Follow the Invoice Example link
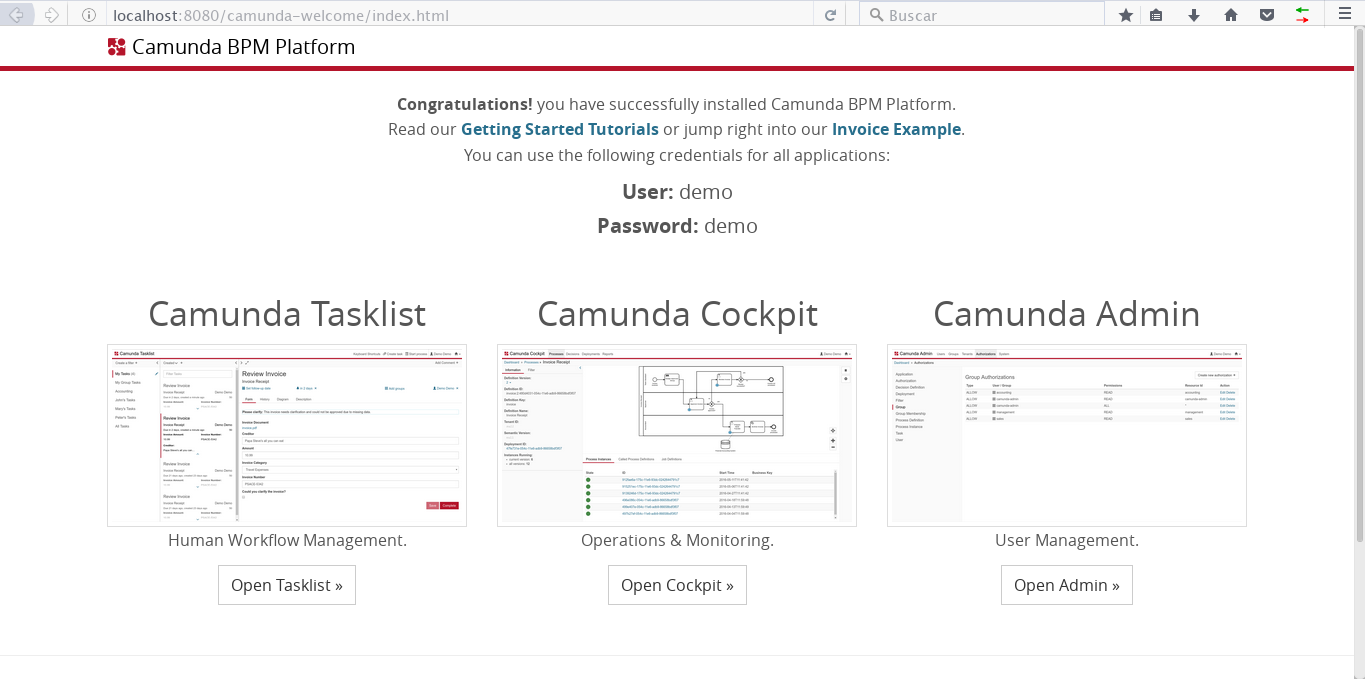The height and width of the screenshot is (679, 1365). click(x=896, y=129)
